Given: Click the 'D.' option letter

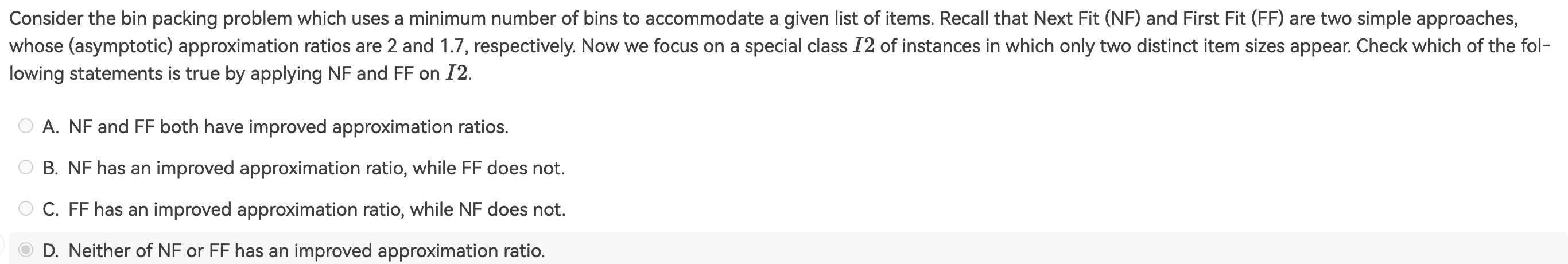Looking at the screenshot, I should (51, 251).
